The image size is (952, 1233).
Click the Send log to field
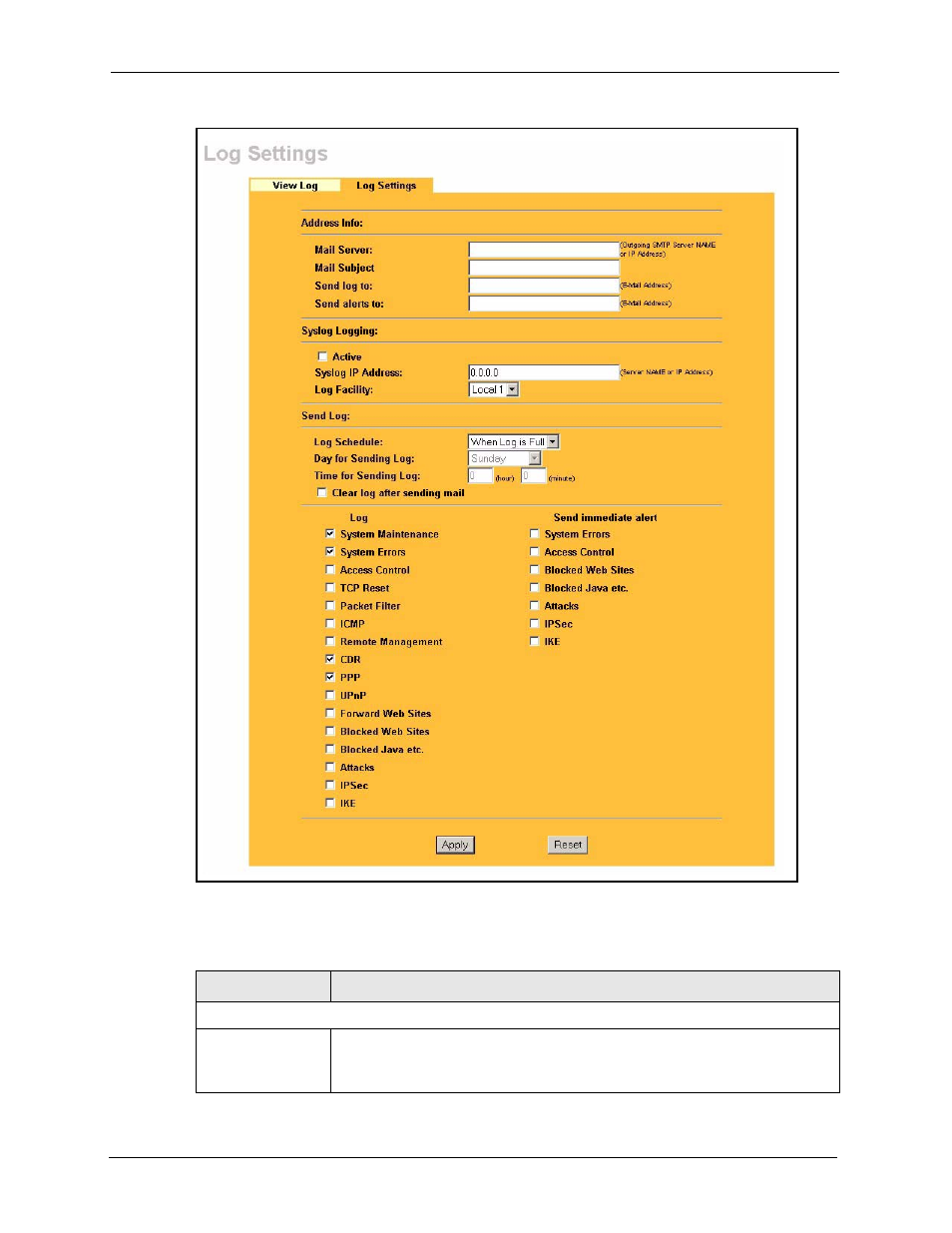coord(544,286)
